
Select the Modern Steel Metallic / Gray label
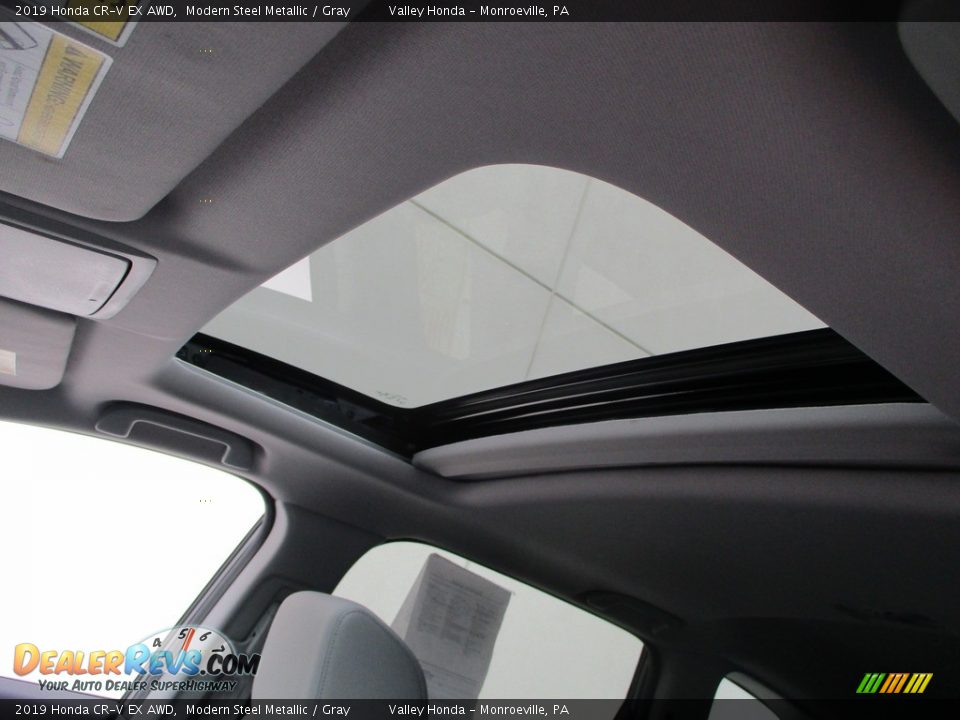tap(266, 13)
